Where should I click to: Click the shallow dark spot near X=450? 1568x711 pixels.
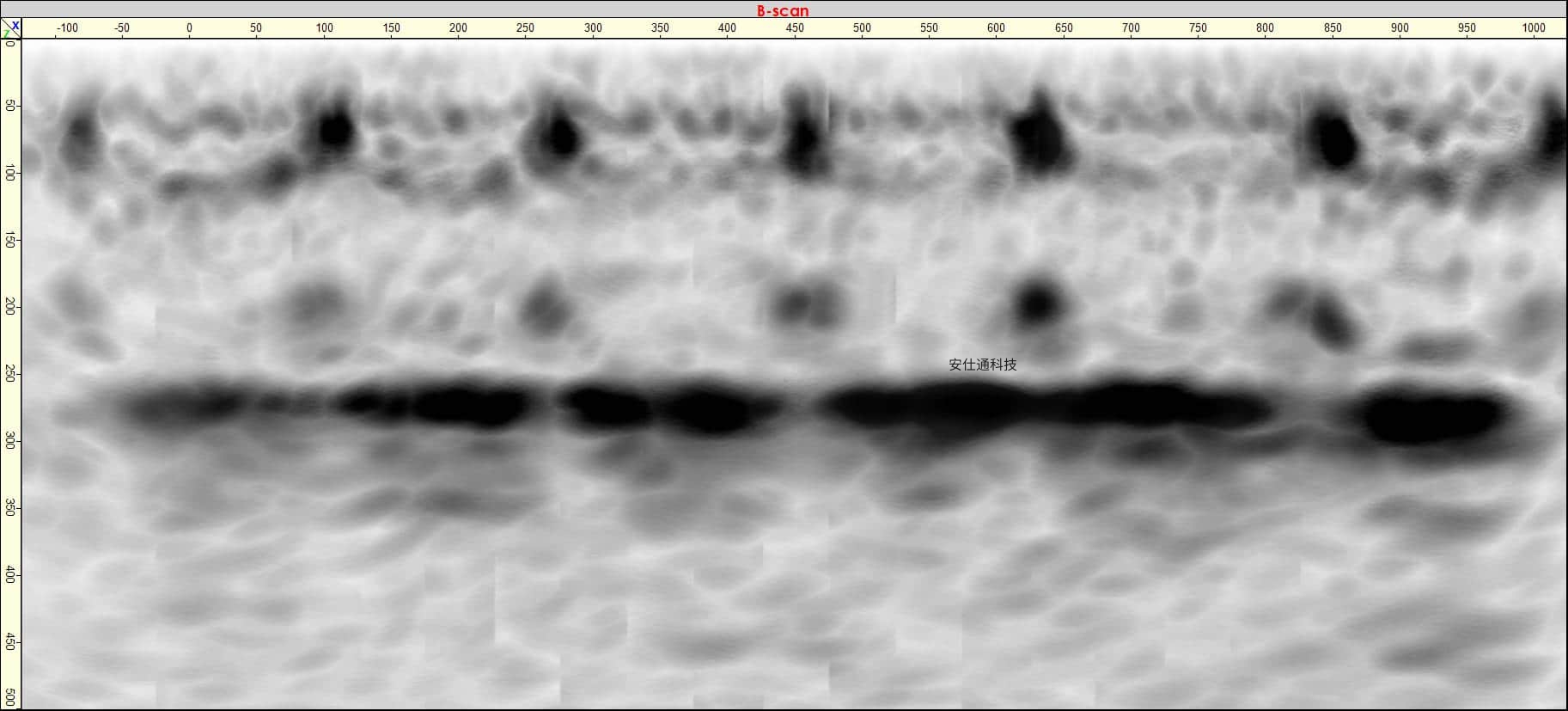803,138
